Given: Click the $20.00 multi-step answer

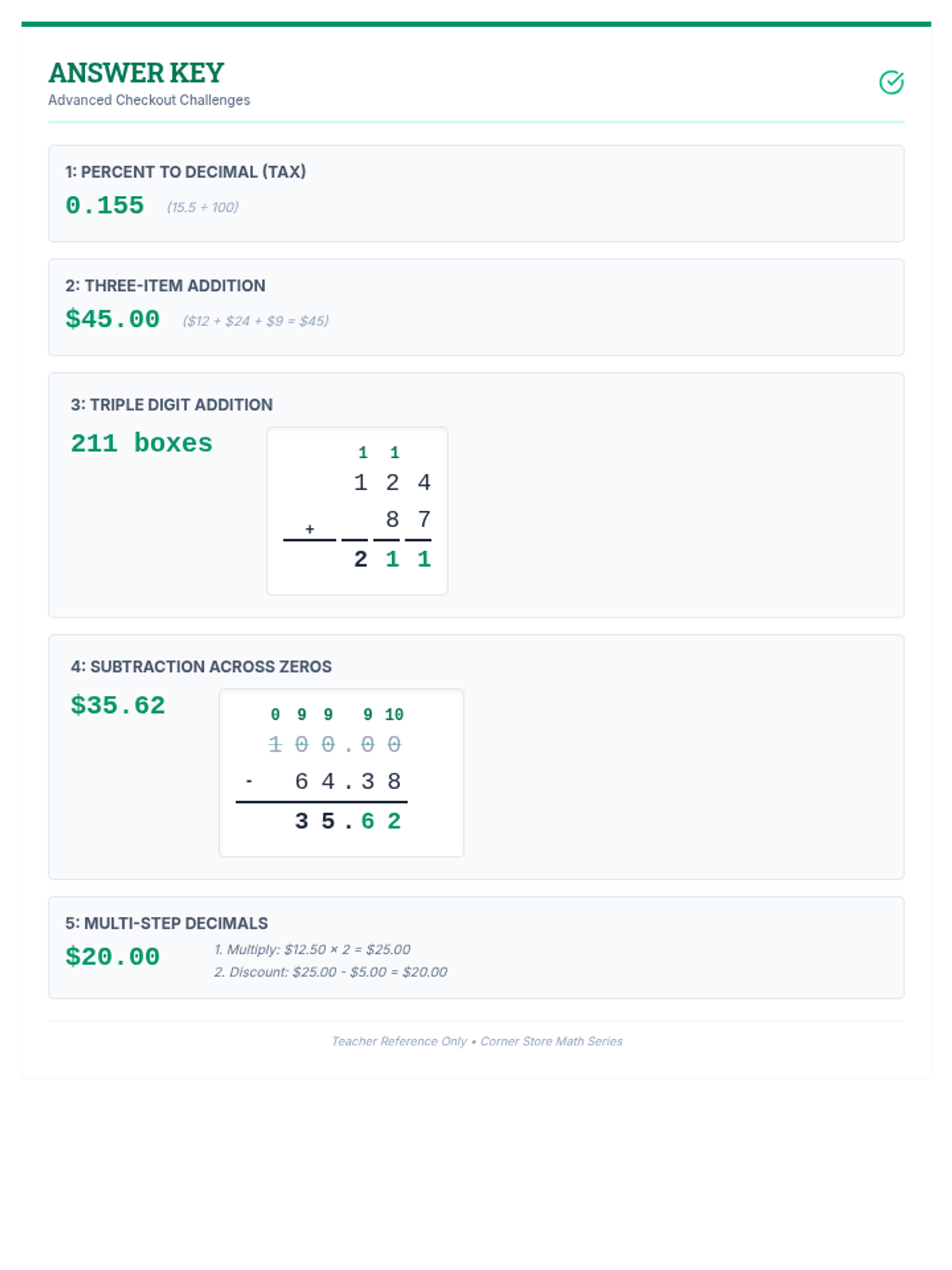Looking at the screenshot, I should [x=113, y=956].
